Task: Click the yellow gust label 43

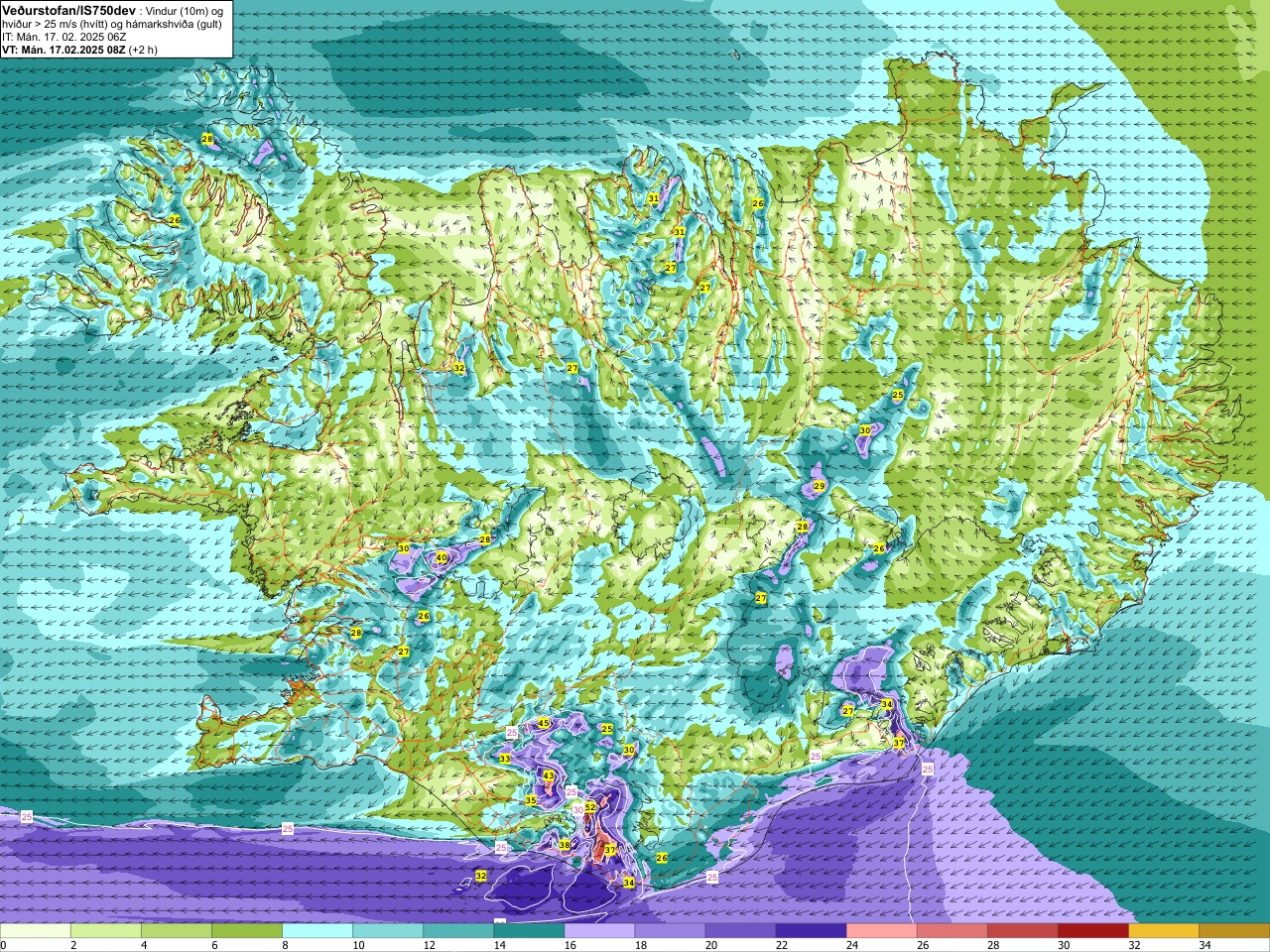Action: [x=549, y=775]
